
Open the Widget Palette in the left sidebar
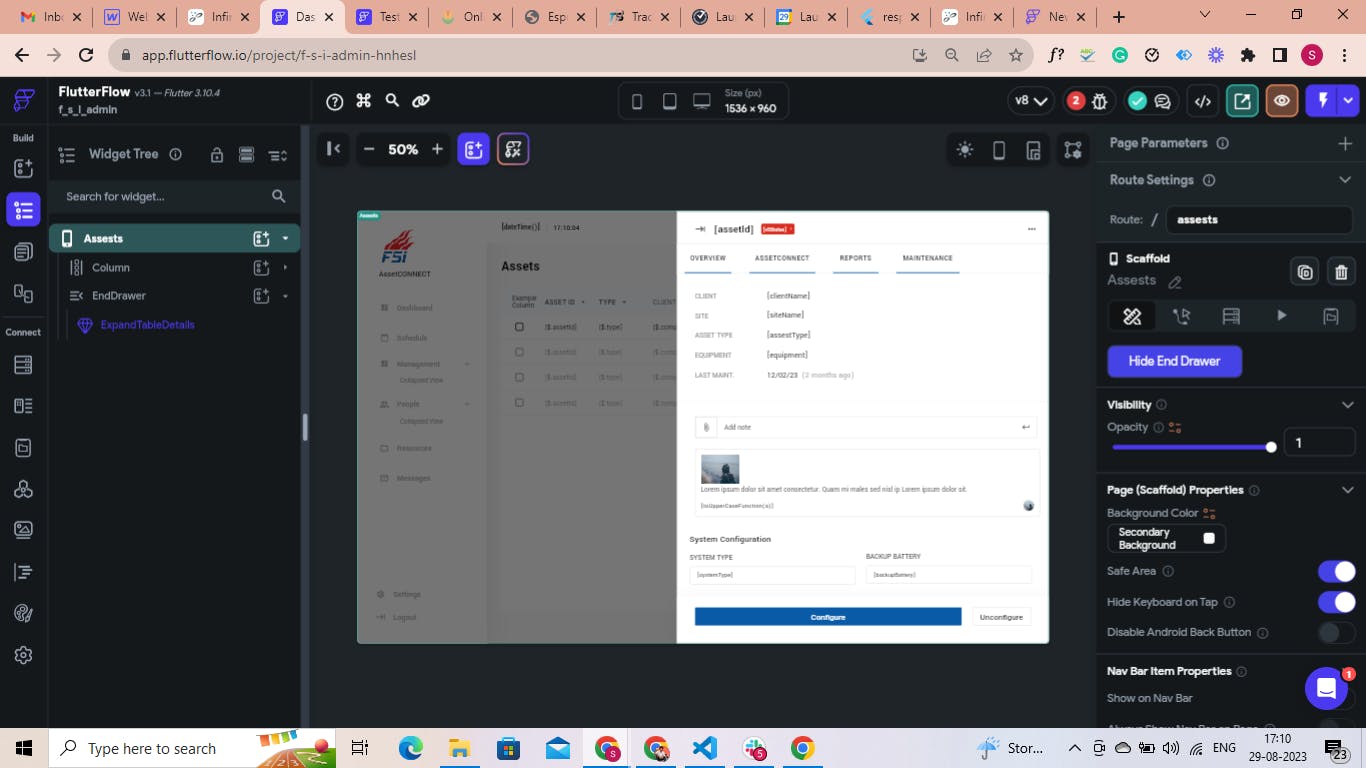(x=23, y=168)
